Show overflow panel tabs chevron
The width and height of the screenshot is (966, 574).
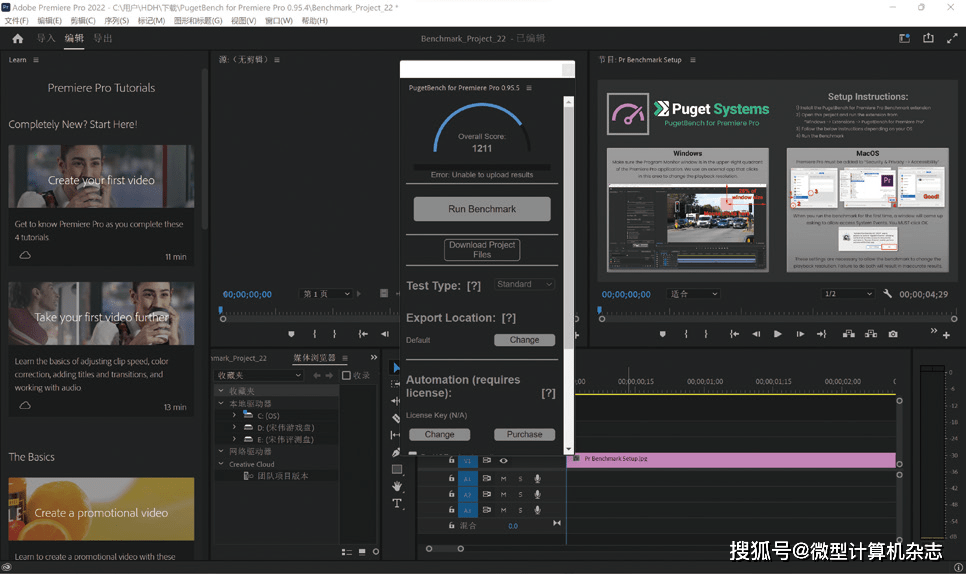pyautogui.click(x=374, y=358)
